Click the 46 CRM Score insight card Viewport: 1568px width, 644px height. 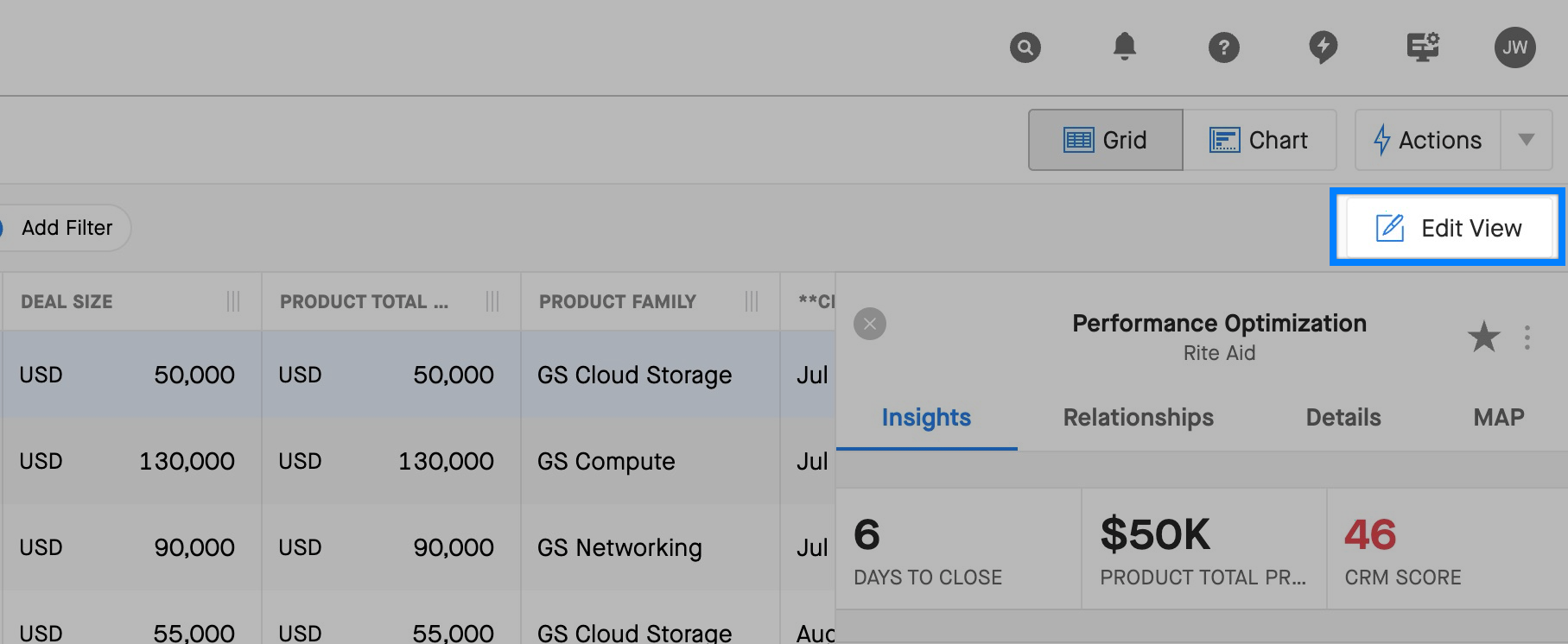1448,549
